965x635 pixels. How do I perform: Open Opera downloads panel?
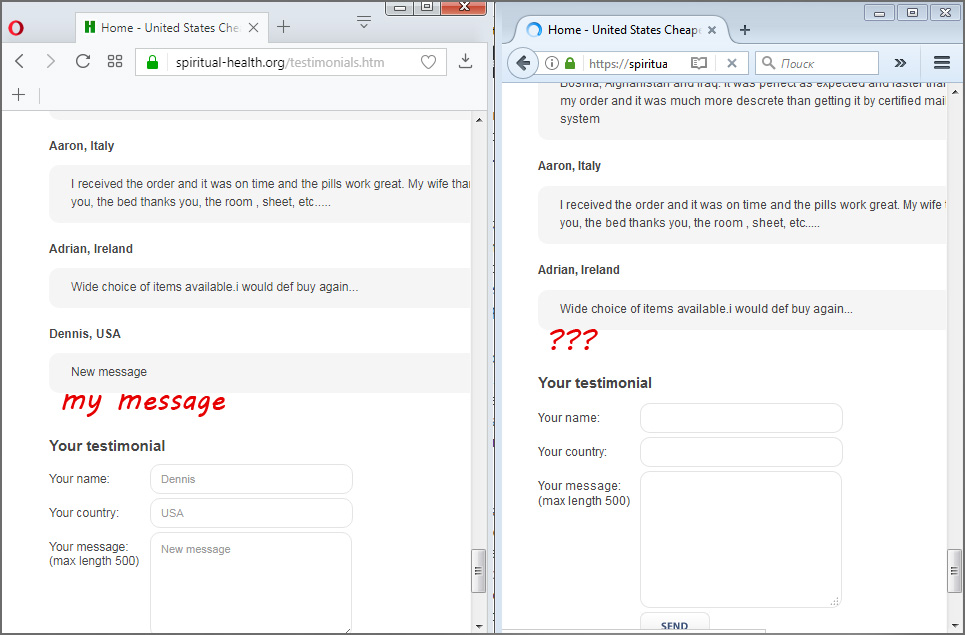pyautogui.click(x=465, y=62)
